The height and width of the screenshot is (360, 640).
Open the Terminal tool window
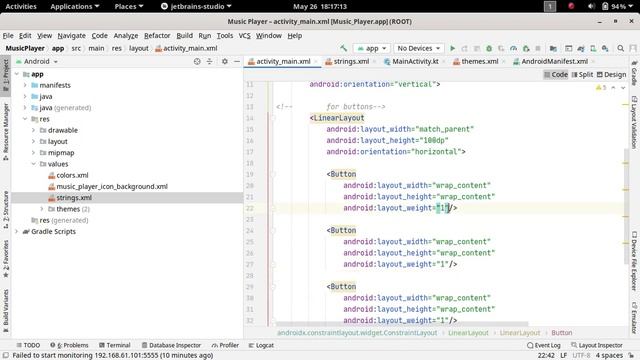(114, 345)
